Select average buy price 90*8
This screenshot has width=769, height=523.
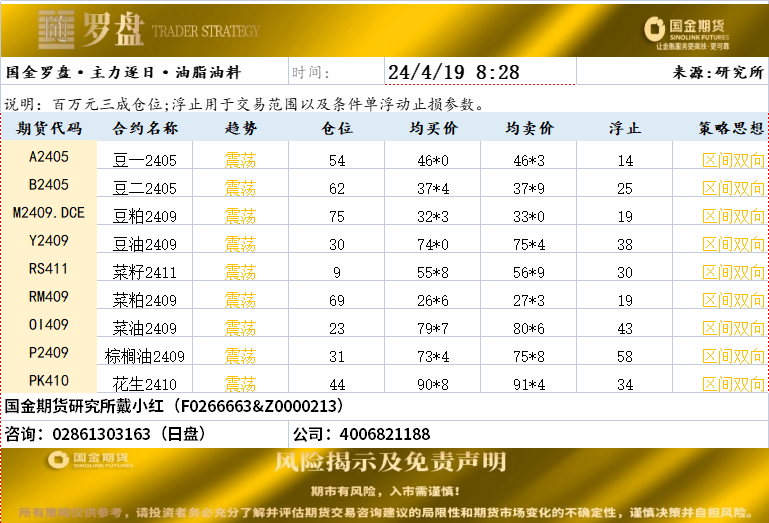click(433, 385)
